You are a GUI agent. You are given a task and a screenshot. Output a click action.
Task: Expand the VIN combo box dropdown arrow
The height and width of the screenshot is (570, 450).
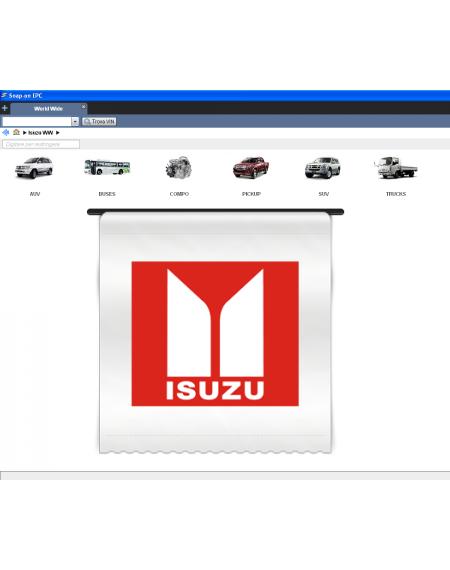[x=75, y=121]
